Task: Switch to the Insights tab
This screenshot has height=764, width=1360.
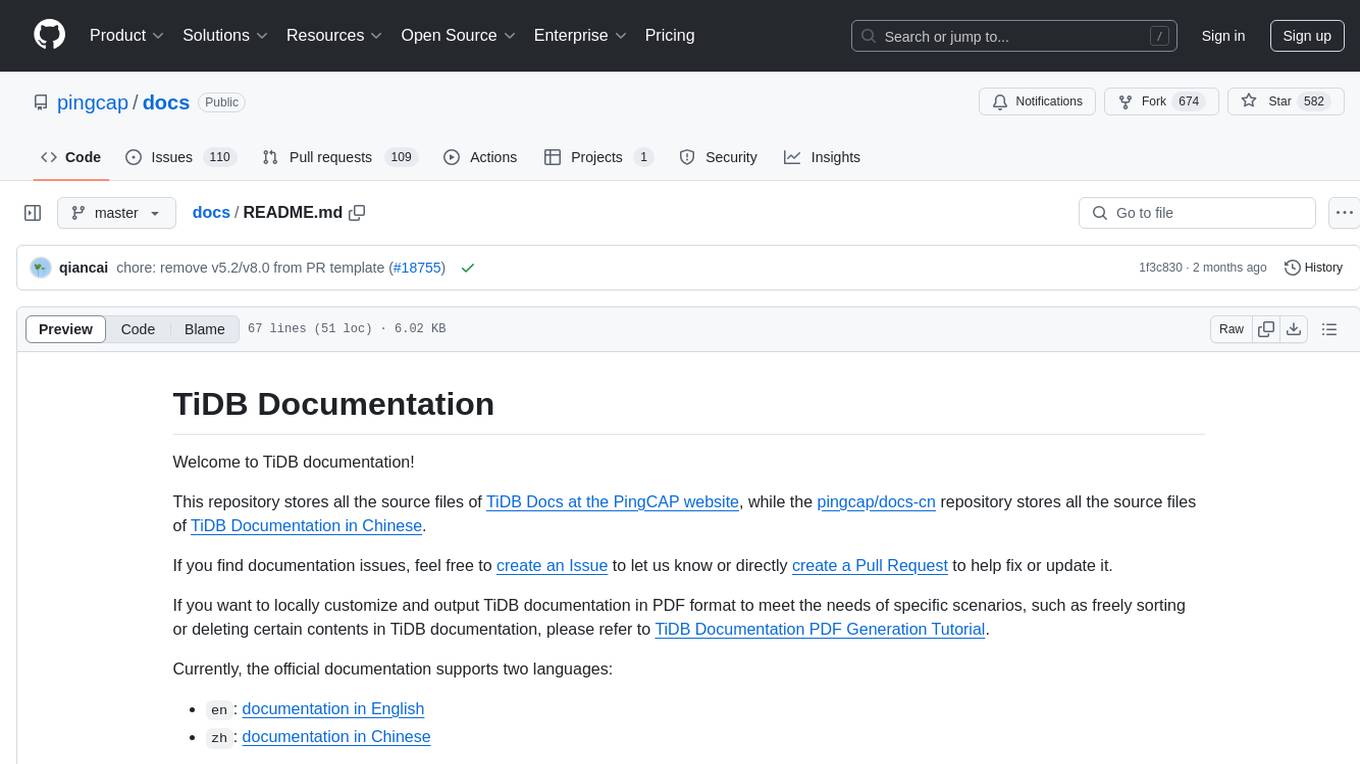Action: [x=822, y=157]
